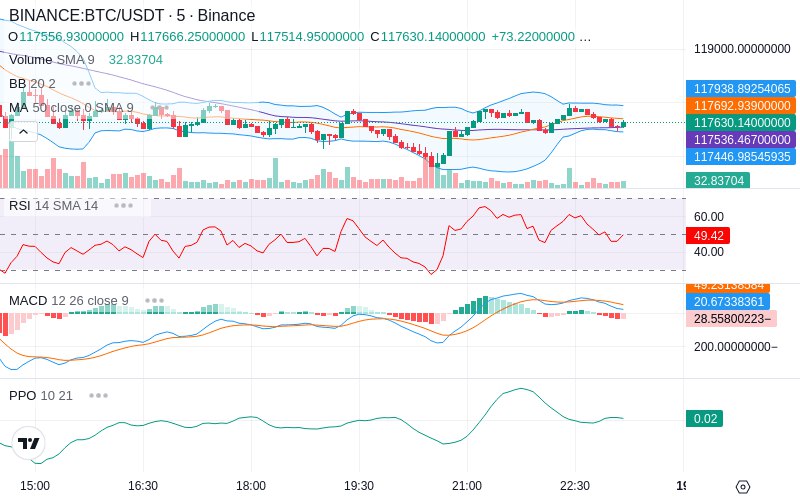Click the 21:00 time axis label
Viewport: 800px width, 500px height.
(467, 486)
